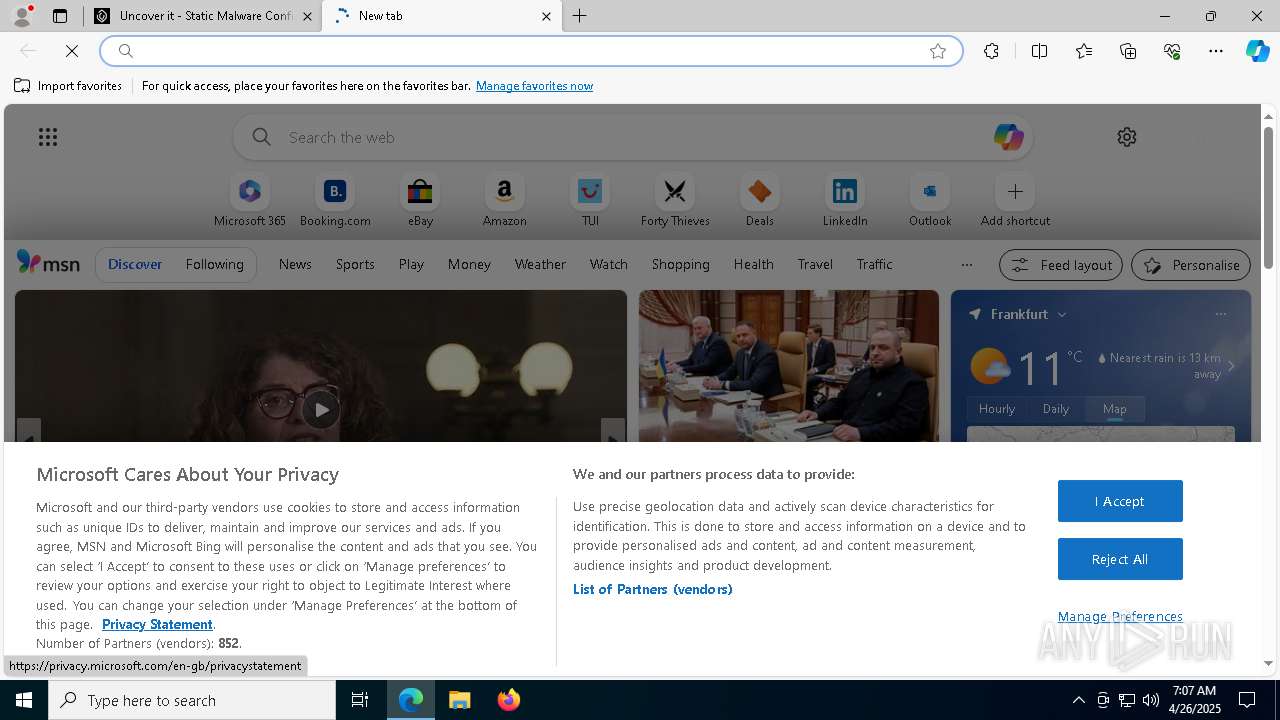Open the Microsoft 365 shortcut
This screenshot has width=1280, height=720.
[x=250, y=201]
